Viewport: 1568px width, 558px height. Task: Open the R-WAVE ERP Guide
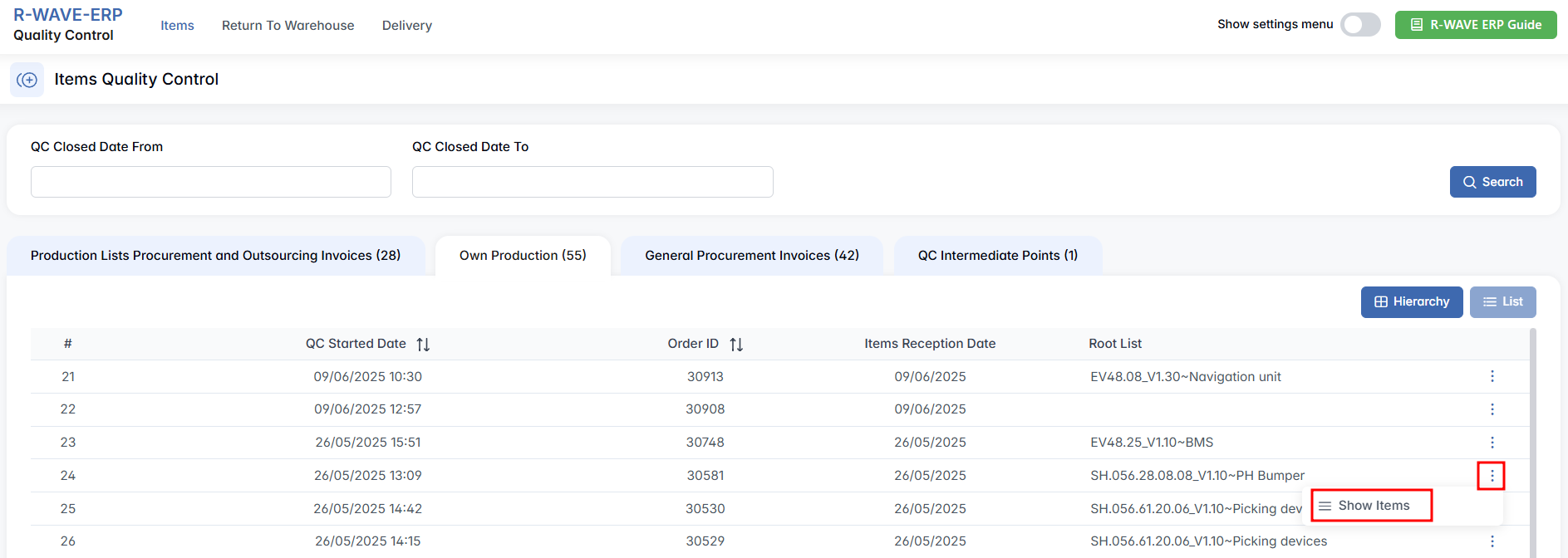1475,25
